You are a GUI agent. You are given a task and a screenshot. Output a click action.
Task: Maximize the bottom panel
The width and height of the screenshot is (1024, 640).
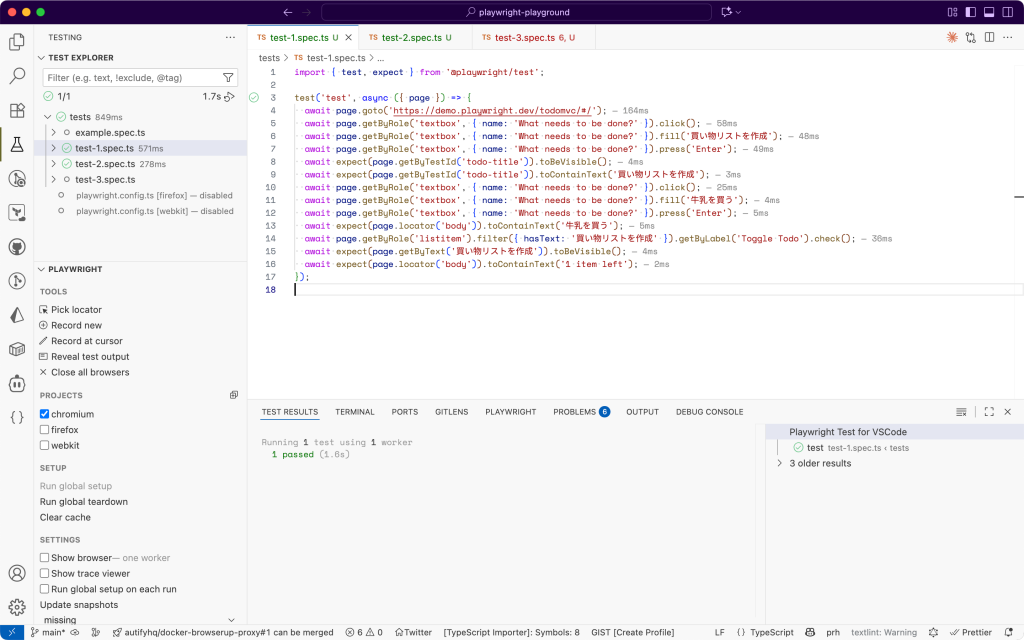pyautogui.click(x=989, y=412)
